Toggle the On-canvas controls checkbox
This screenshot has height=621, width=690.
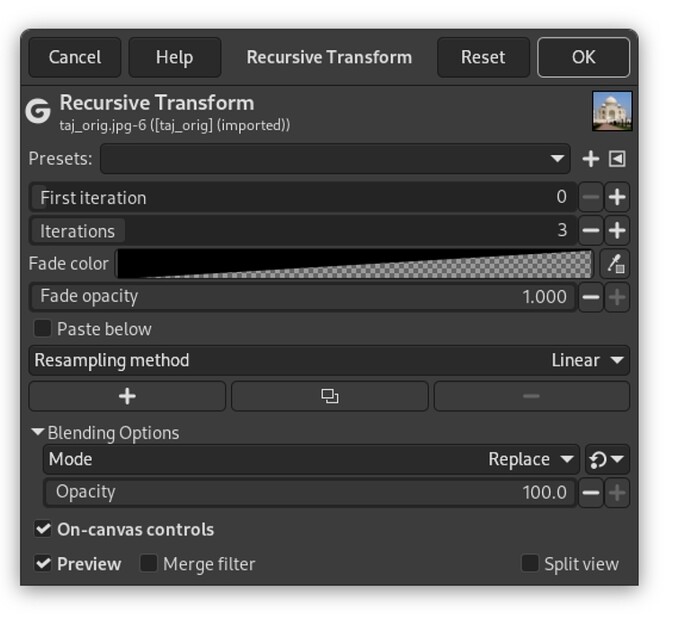click(43, 529)
